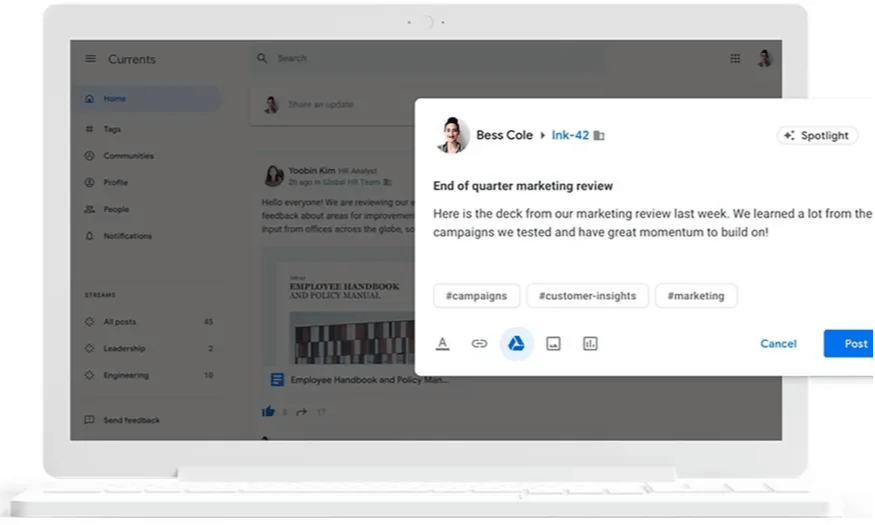This screenshot has height=525, width=875.
Task: Share Yoobin Kim's post with arrow icon
Action: [301, 412]
